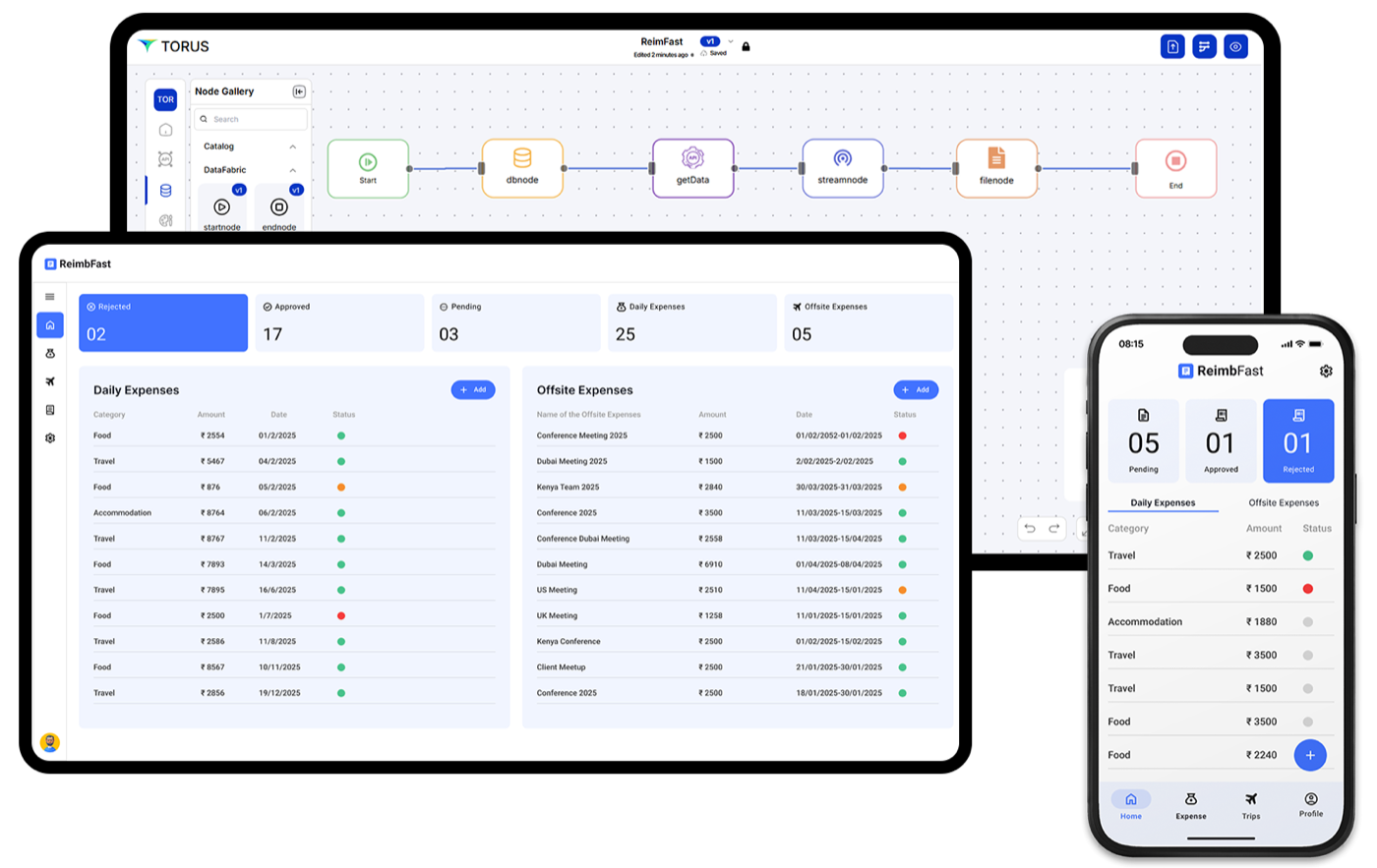Click Add button in Daily Expenses panel
Image resolution: width=1377 pixels, height=868 pixels.
coord(473,390)
